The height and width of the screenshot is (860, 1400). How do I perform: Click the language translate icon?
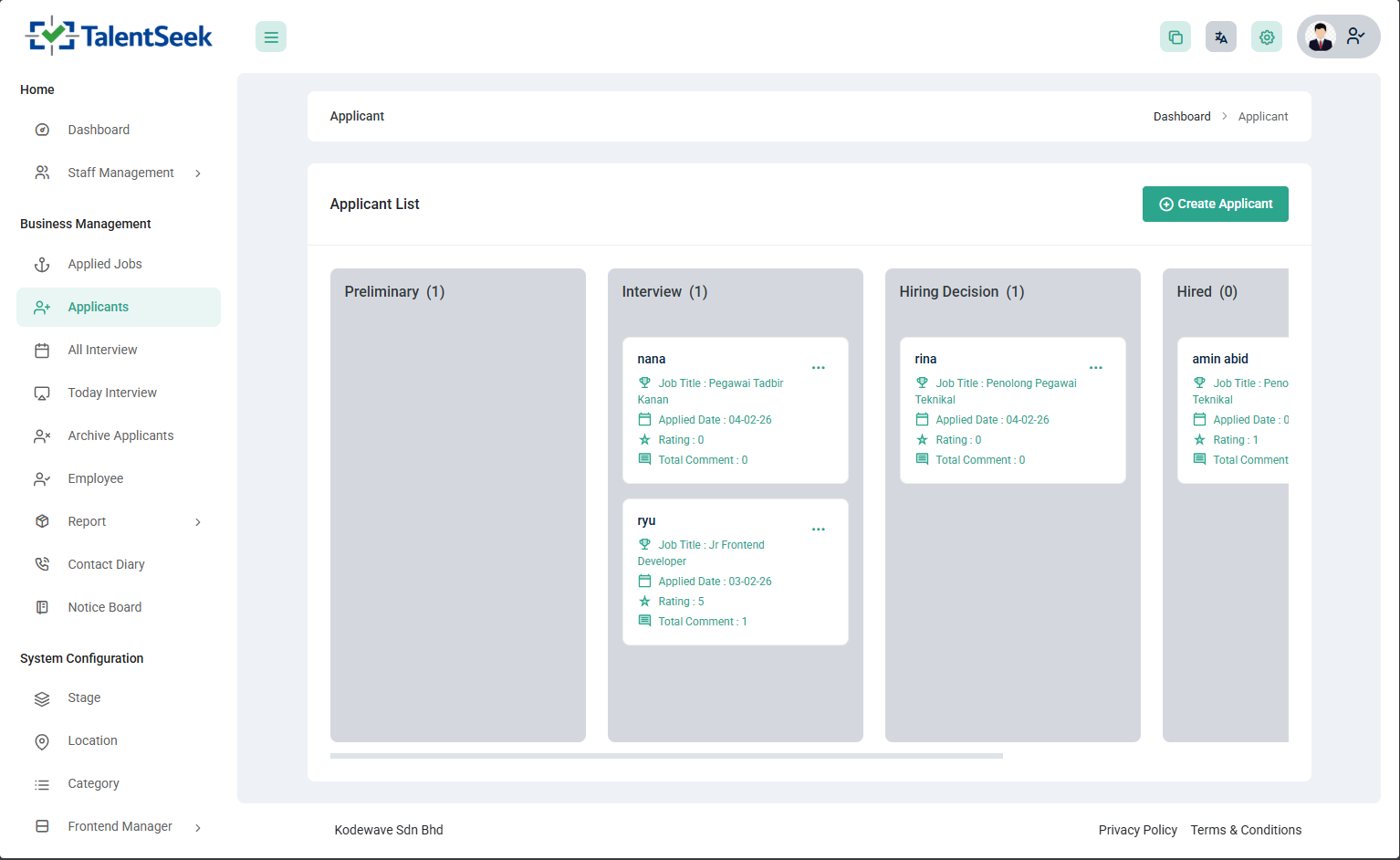[1221, 37]
